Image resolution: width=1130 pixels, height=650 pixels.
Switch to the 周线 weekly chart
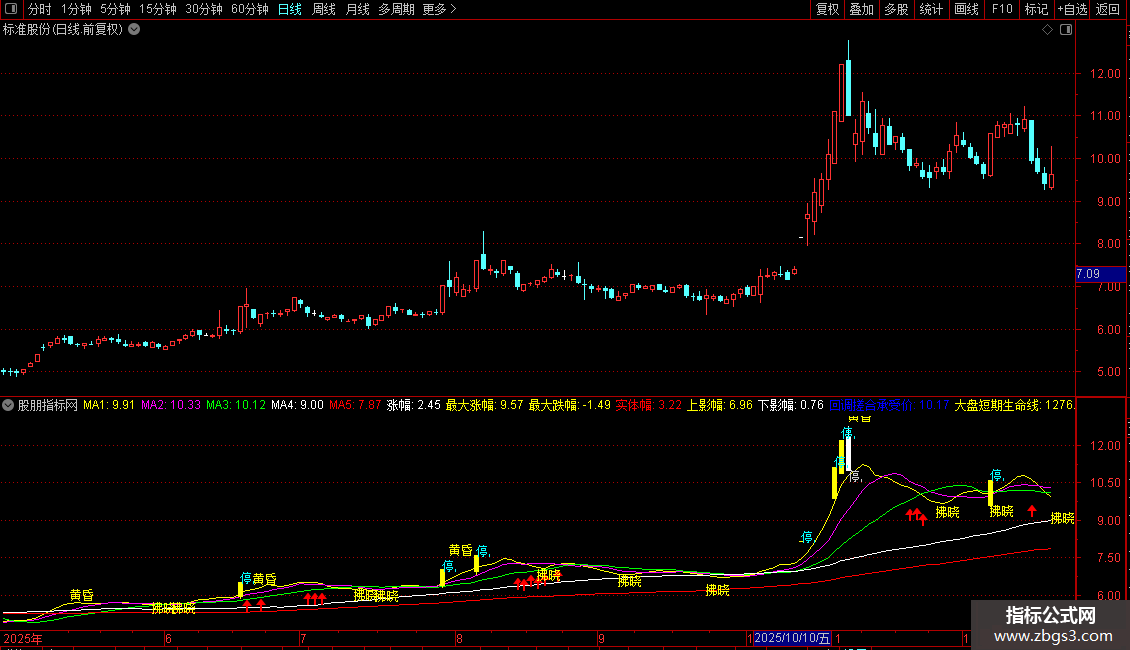[x=324, y=9]
